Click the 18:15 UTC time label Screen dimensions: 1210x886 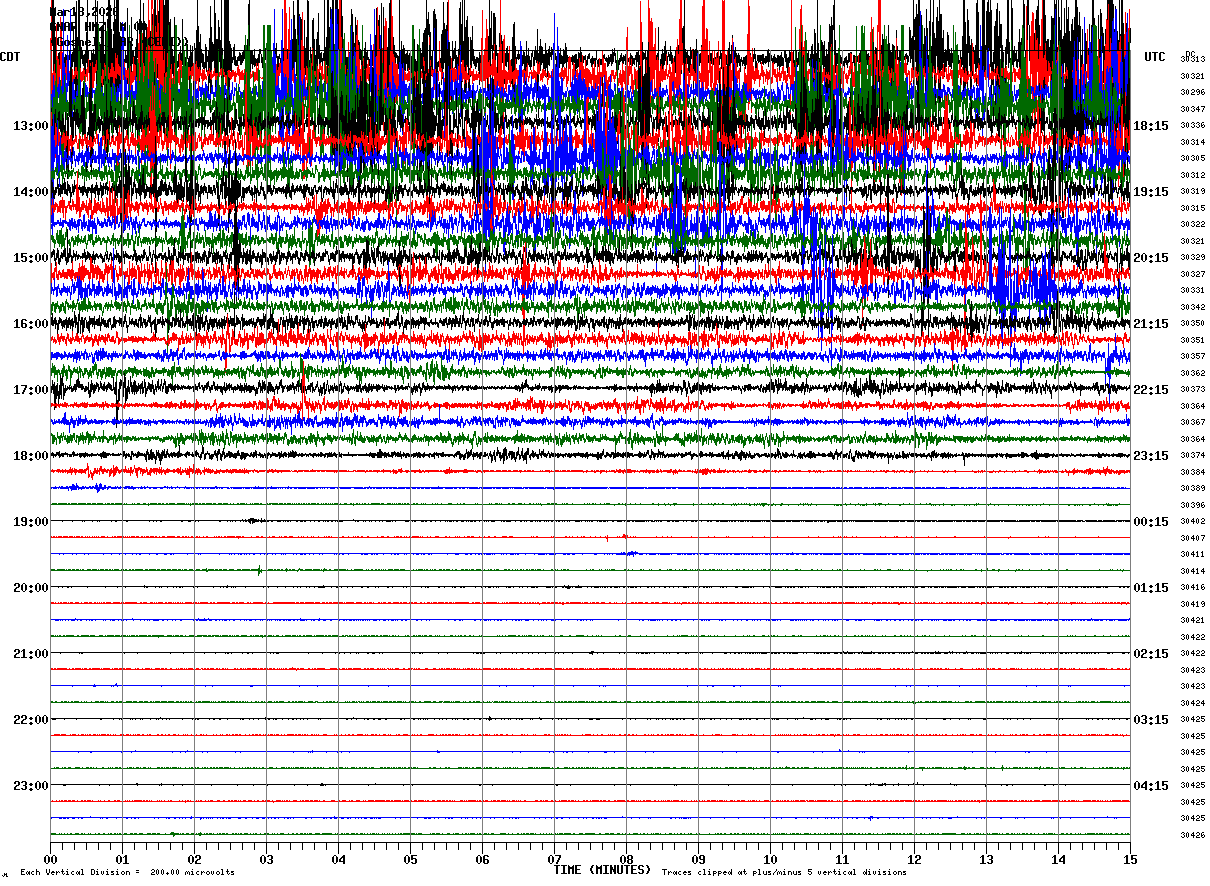(x=1150, y=126)
